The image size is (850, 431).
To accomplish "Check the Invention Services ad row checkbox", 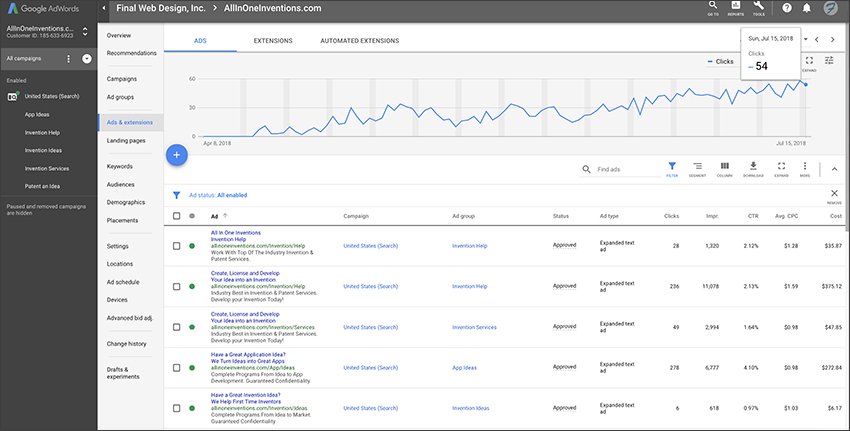I will click(176, 327).
